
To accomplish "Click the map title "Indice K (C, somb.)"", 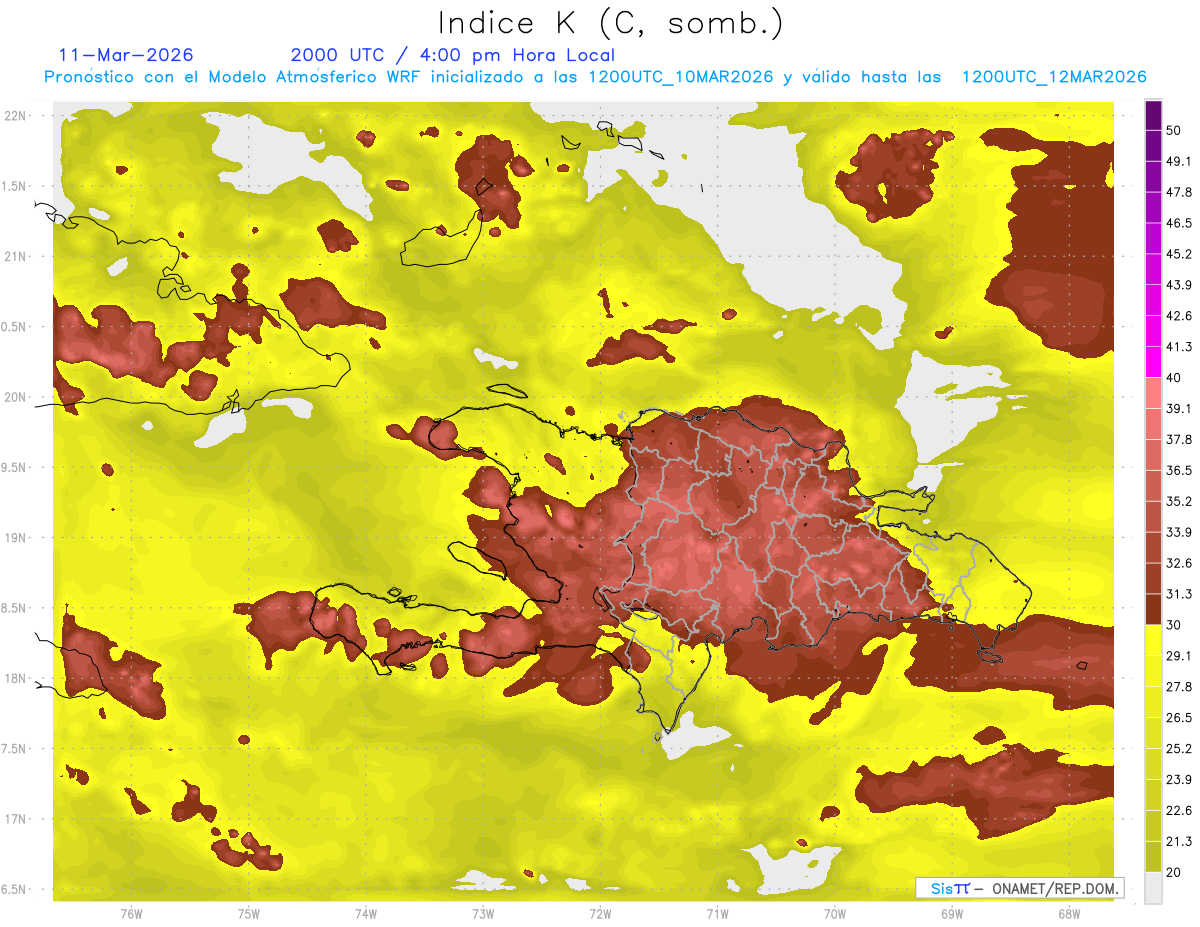I will pyautogui.click(x=611, y=23).
